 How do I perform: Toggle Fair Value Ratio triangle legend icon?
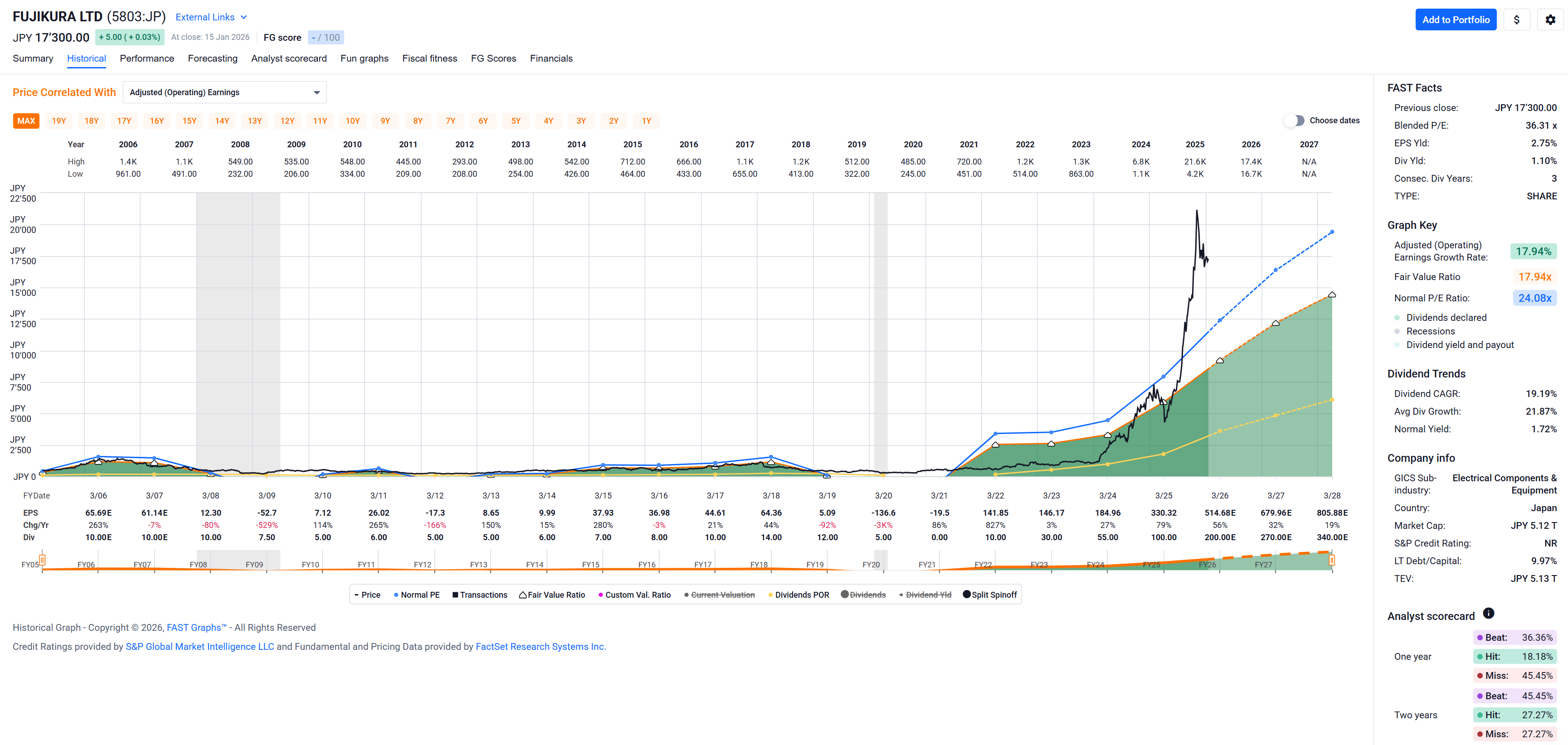point(522,595)
